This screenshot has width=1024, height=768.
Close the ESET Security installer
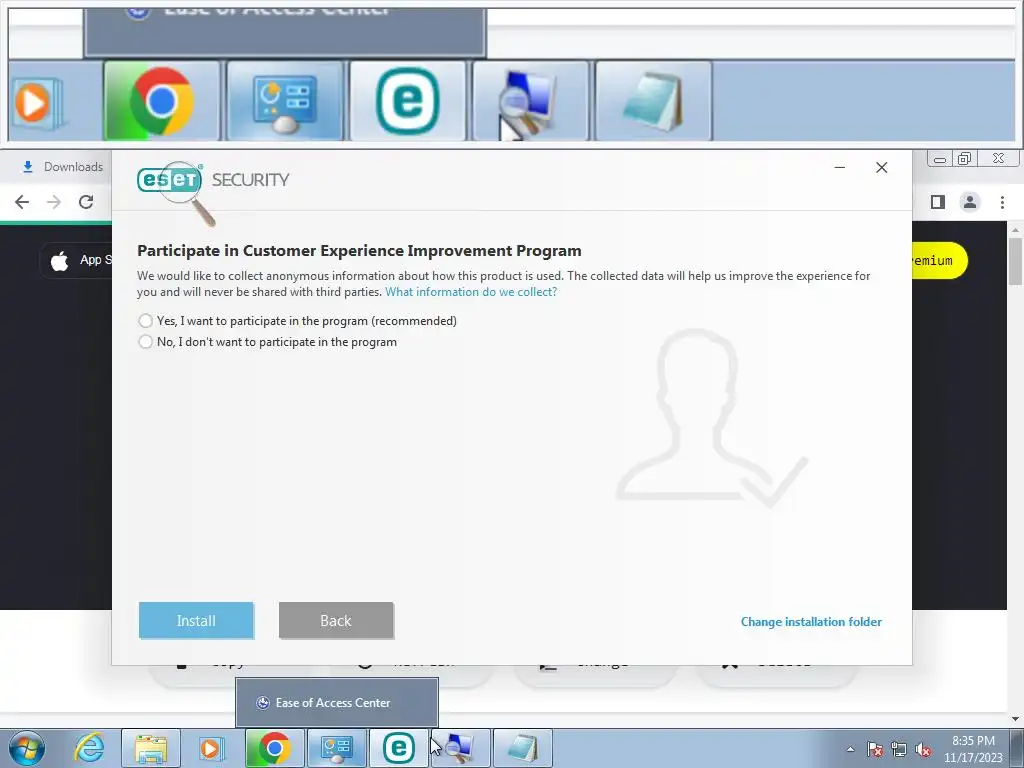coord(882,168)
